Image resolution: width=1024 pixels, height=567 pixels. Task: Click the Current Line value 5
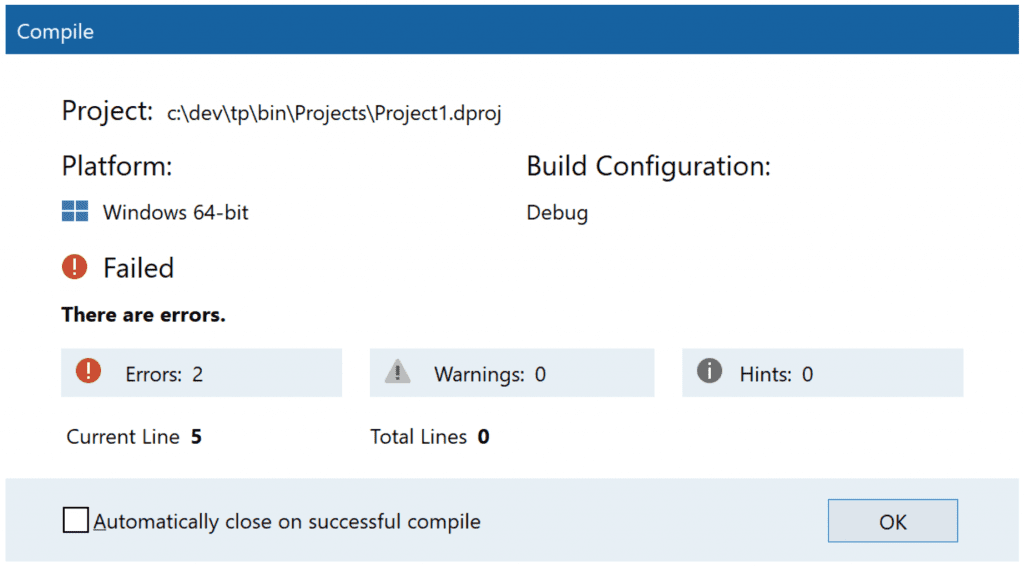click(196, 436)
